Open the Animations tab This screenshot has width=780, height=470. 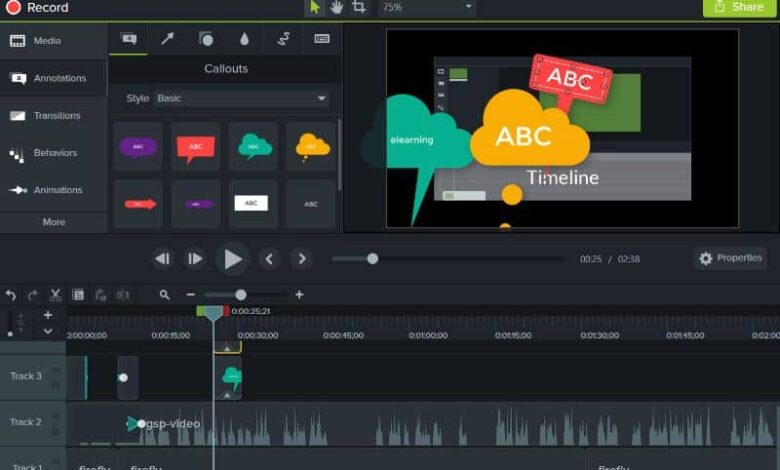coord(53,190)
